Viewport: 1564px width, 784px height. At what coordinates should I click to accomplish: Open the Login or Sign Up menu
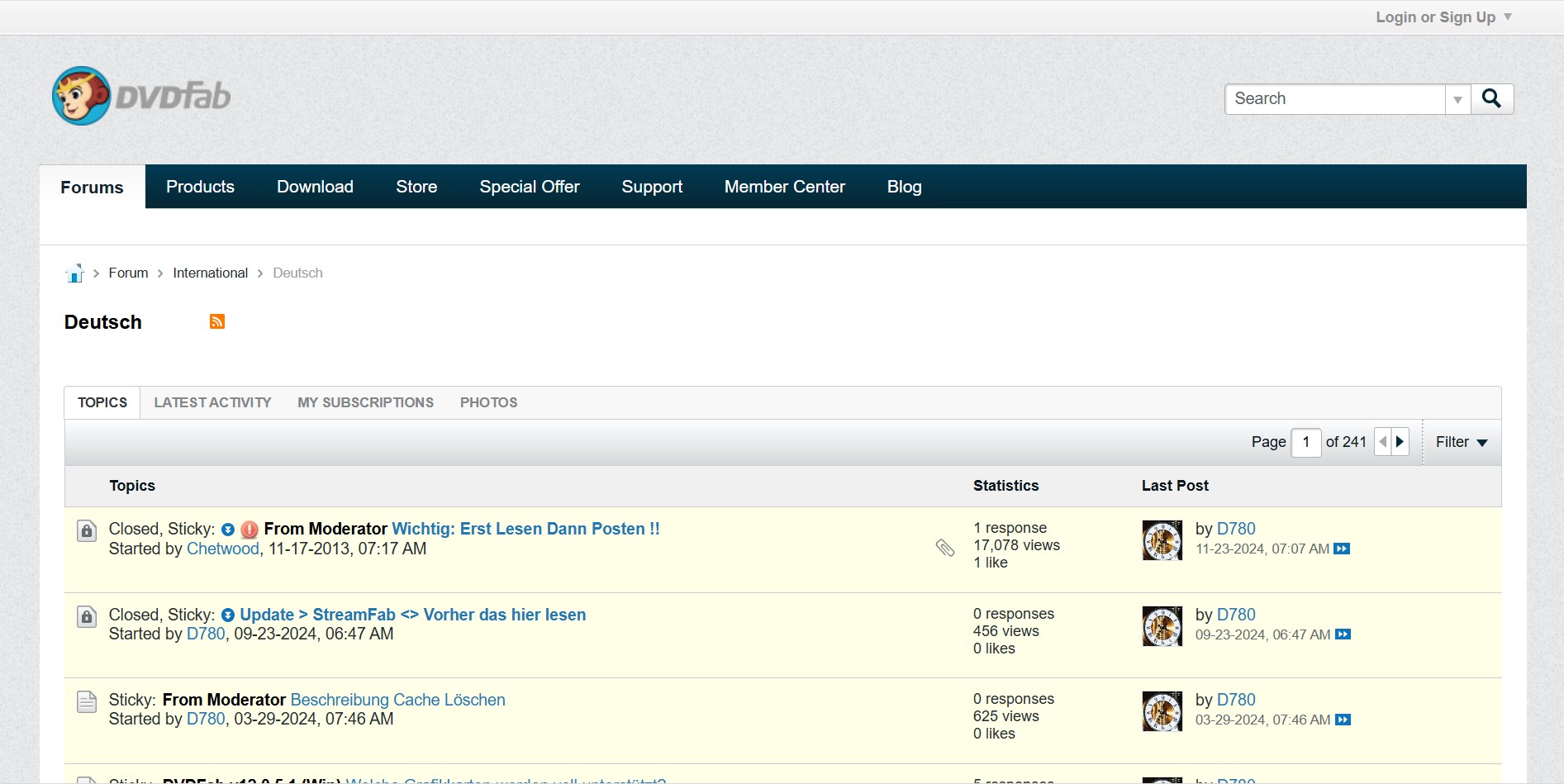tap(1443, 17)
